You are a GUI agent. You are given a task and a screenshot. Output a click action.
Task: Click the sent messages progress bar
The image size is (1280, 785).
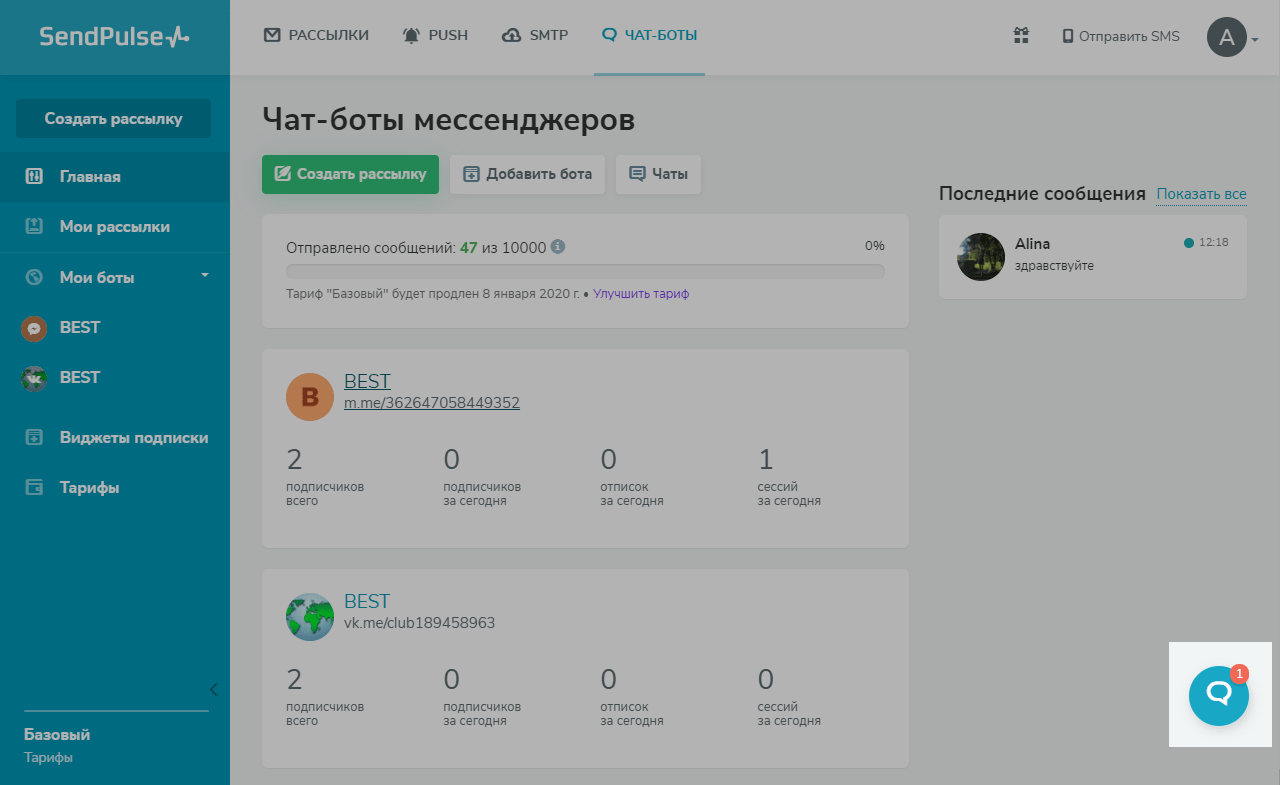(x=585, y=271)
